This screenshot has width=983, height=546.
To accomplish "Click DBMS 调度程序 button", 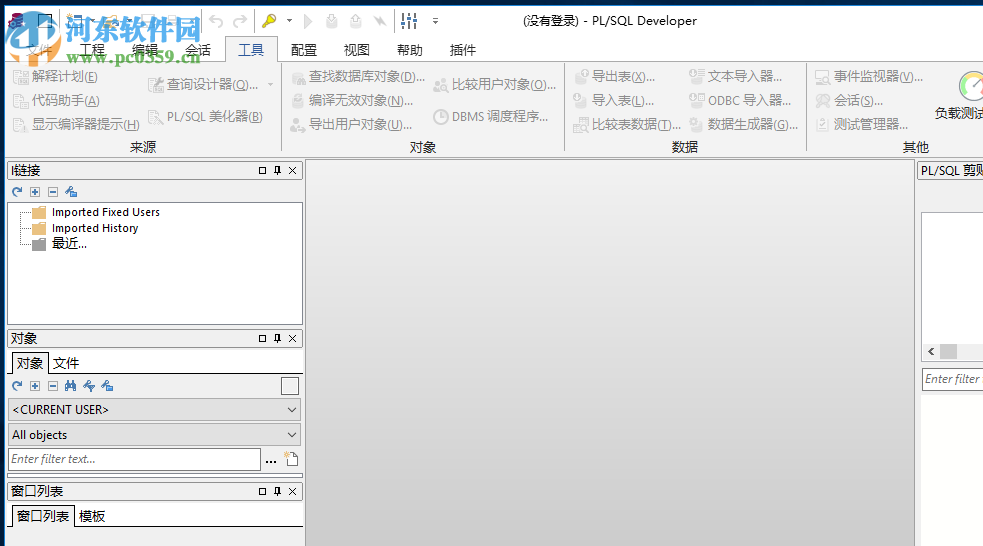I will click(491, 117).
